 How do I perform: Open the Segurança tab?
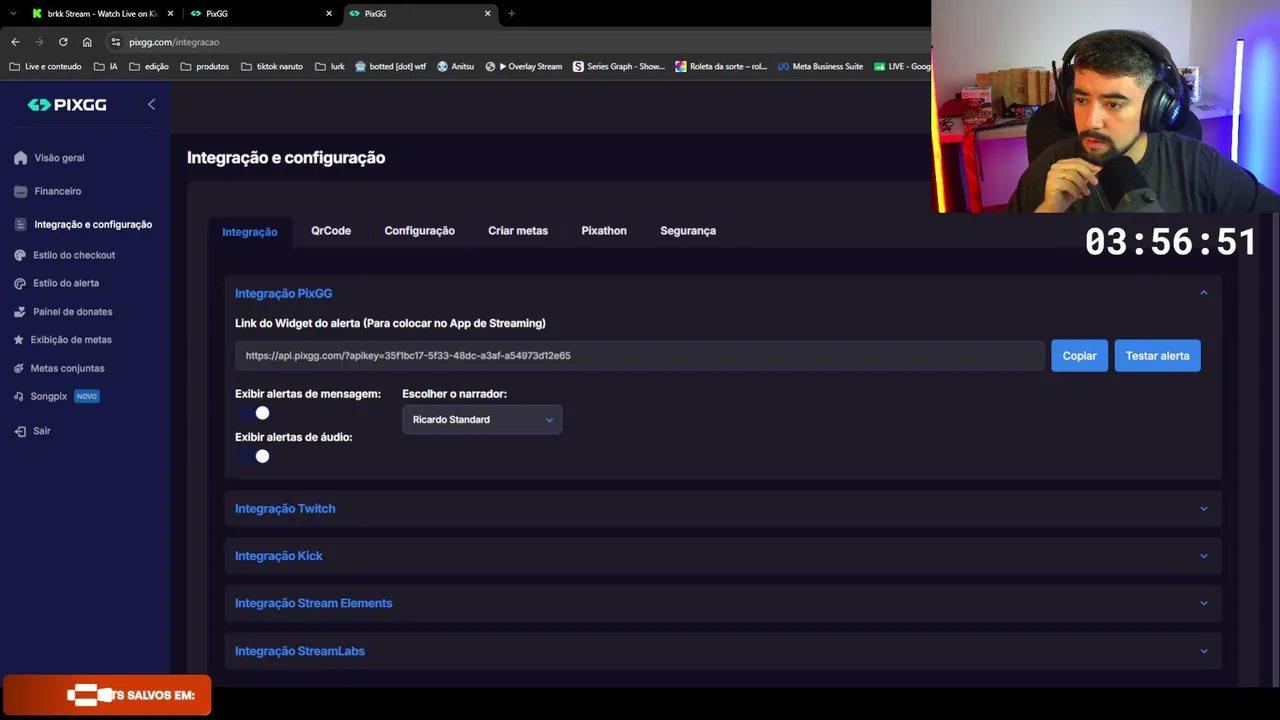(x=688, y=231)
